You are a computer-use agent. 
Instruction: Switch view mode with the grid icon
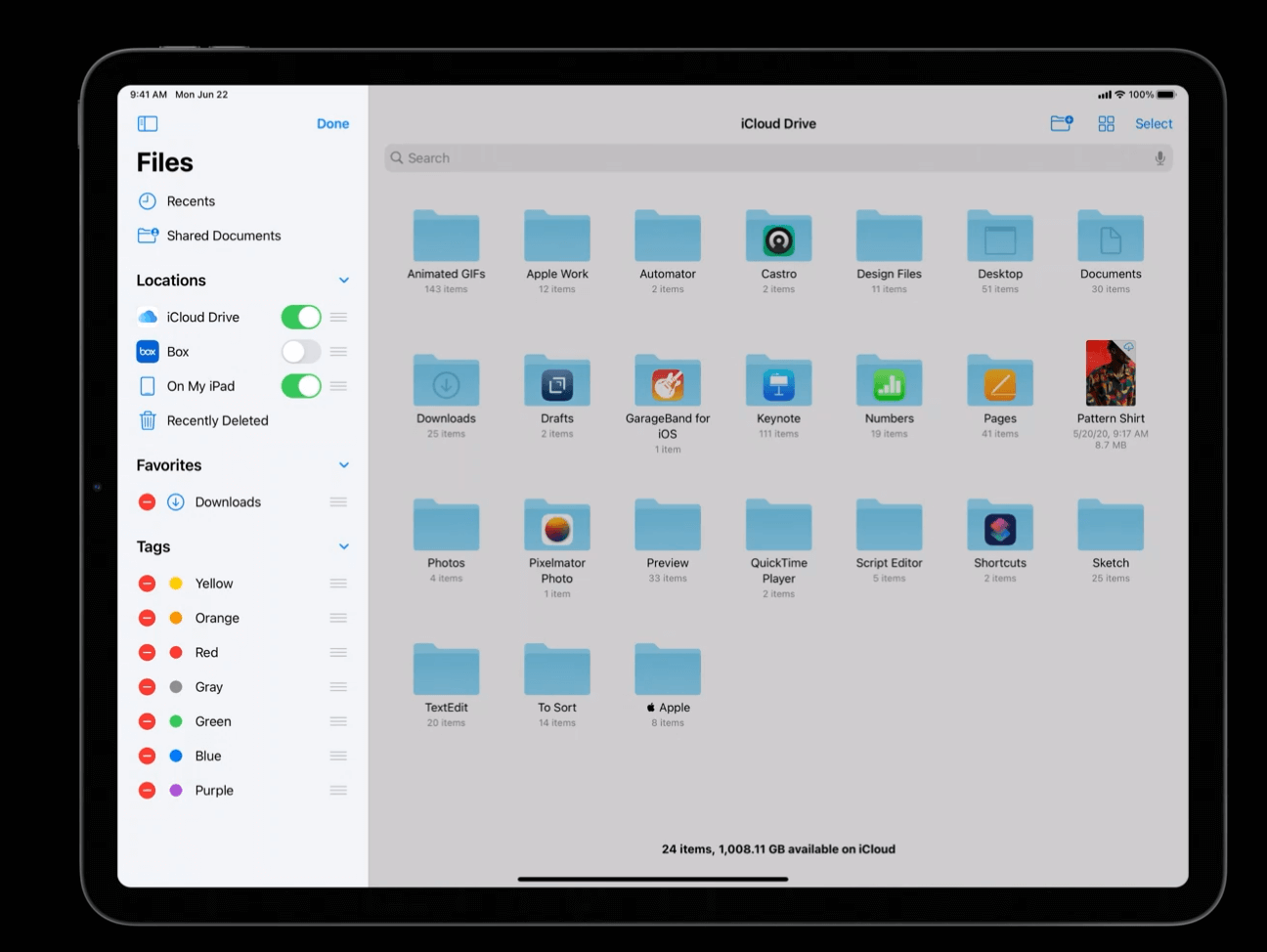tap(1107, 124)
